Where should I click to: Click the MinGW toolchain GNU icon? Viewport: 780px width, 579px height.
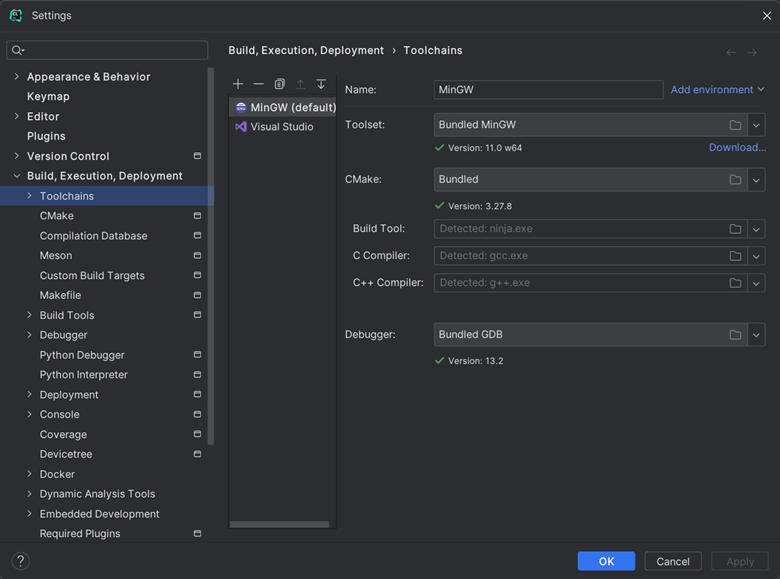click(x=241, y=107)
